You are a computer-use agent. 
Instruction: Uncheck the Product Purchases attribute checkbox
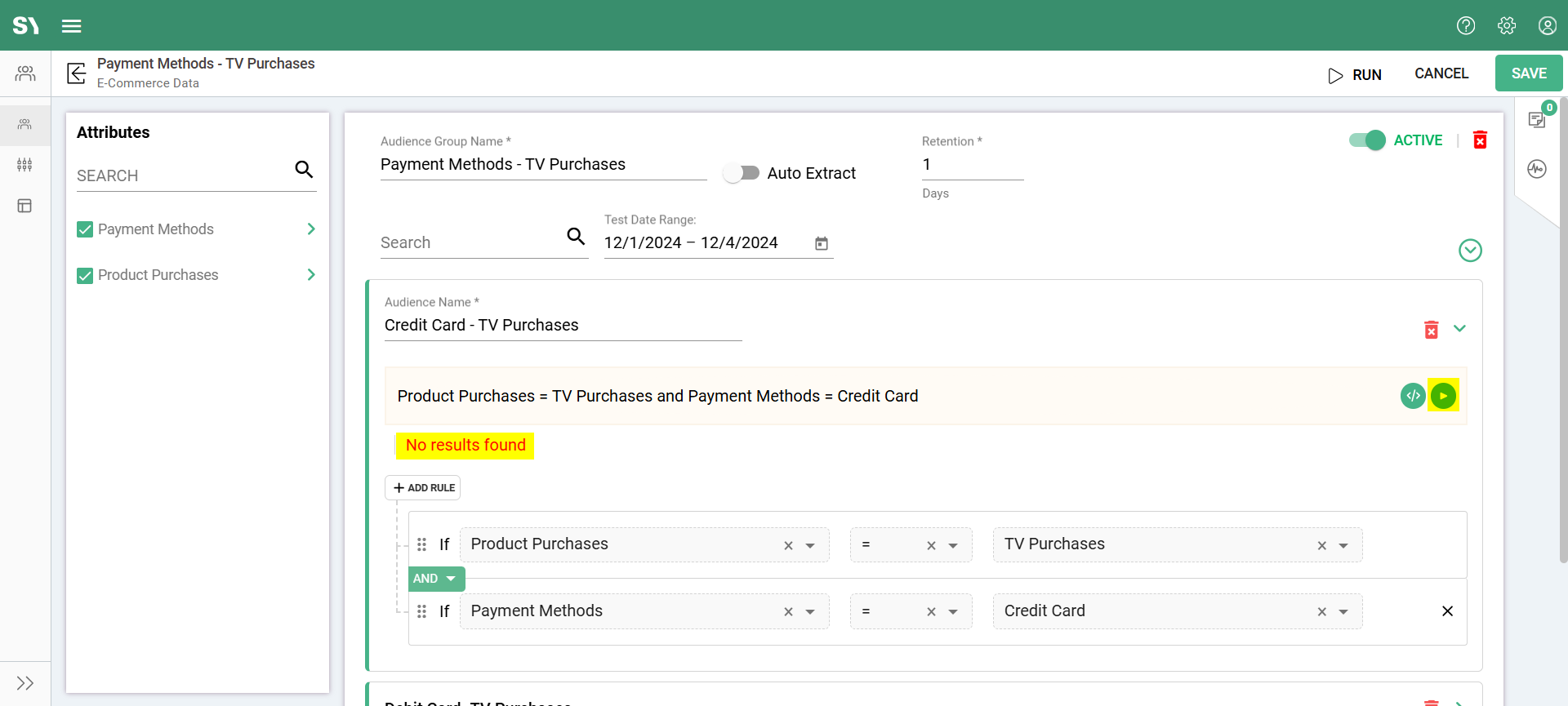[85, 275]
